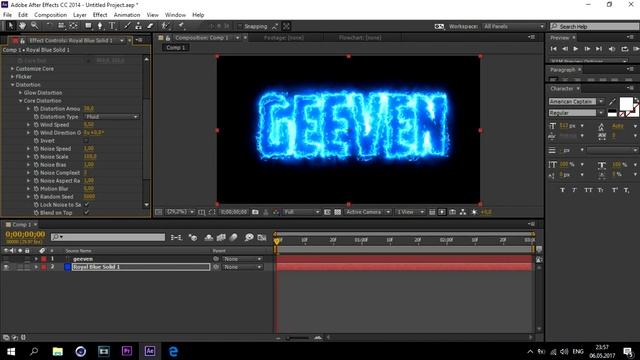
Task: Jump to first frame in Preview
Action: (x=553, y=49)
